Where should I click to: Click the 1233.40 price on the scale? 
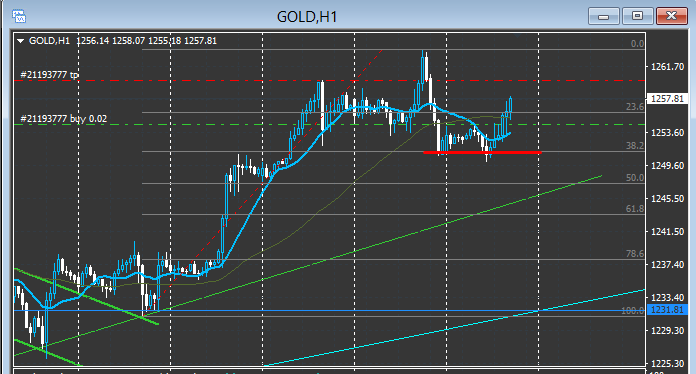668,297
